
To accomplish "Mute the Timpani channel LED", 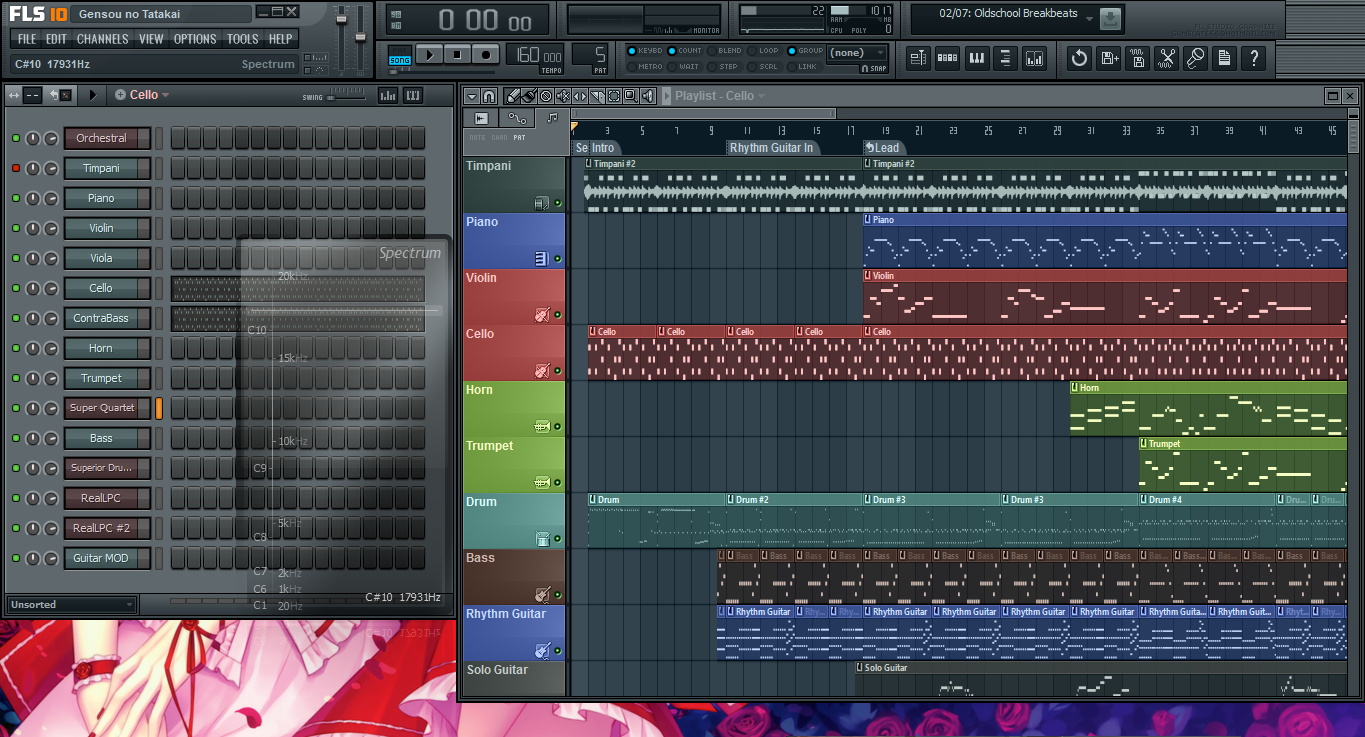I will coord(16,168).
